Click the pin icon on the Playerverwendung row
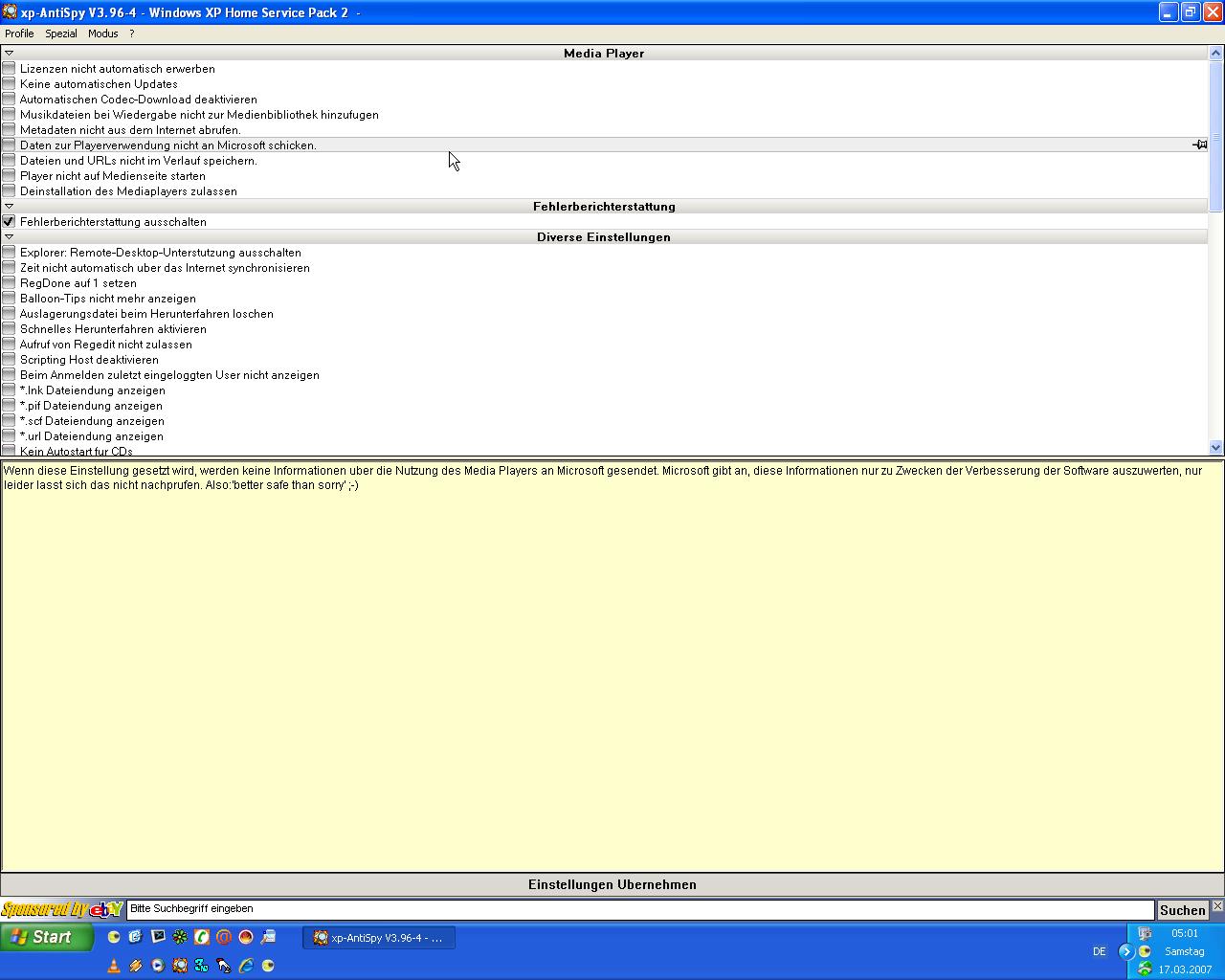Image resolution: width=1225 pixels, height=980 pixels. pyautogui.click(x=1200, y=145)
